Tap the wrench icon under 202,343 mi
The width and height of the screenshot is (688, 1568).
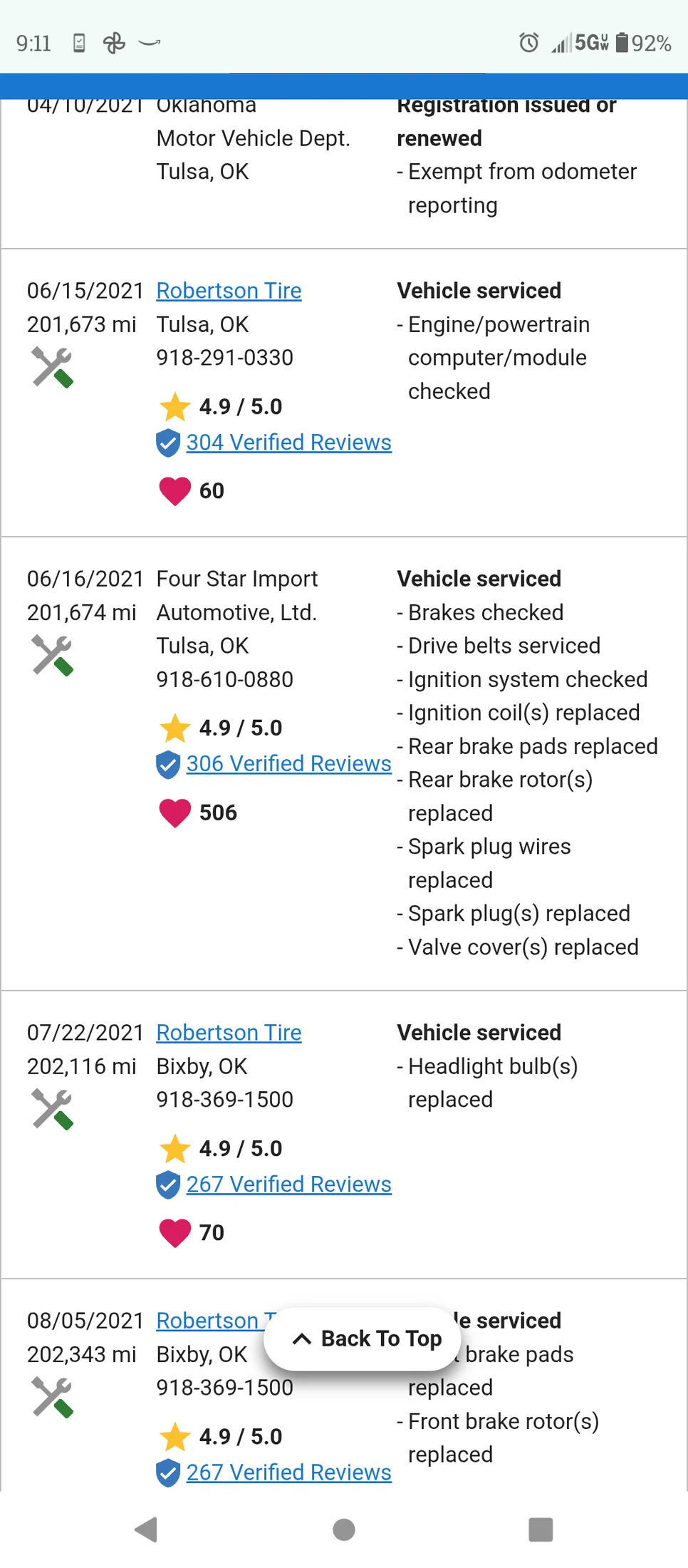53,1397
